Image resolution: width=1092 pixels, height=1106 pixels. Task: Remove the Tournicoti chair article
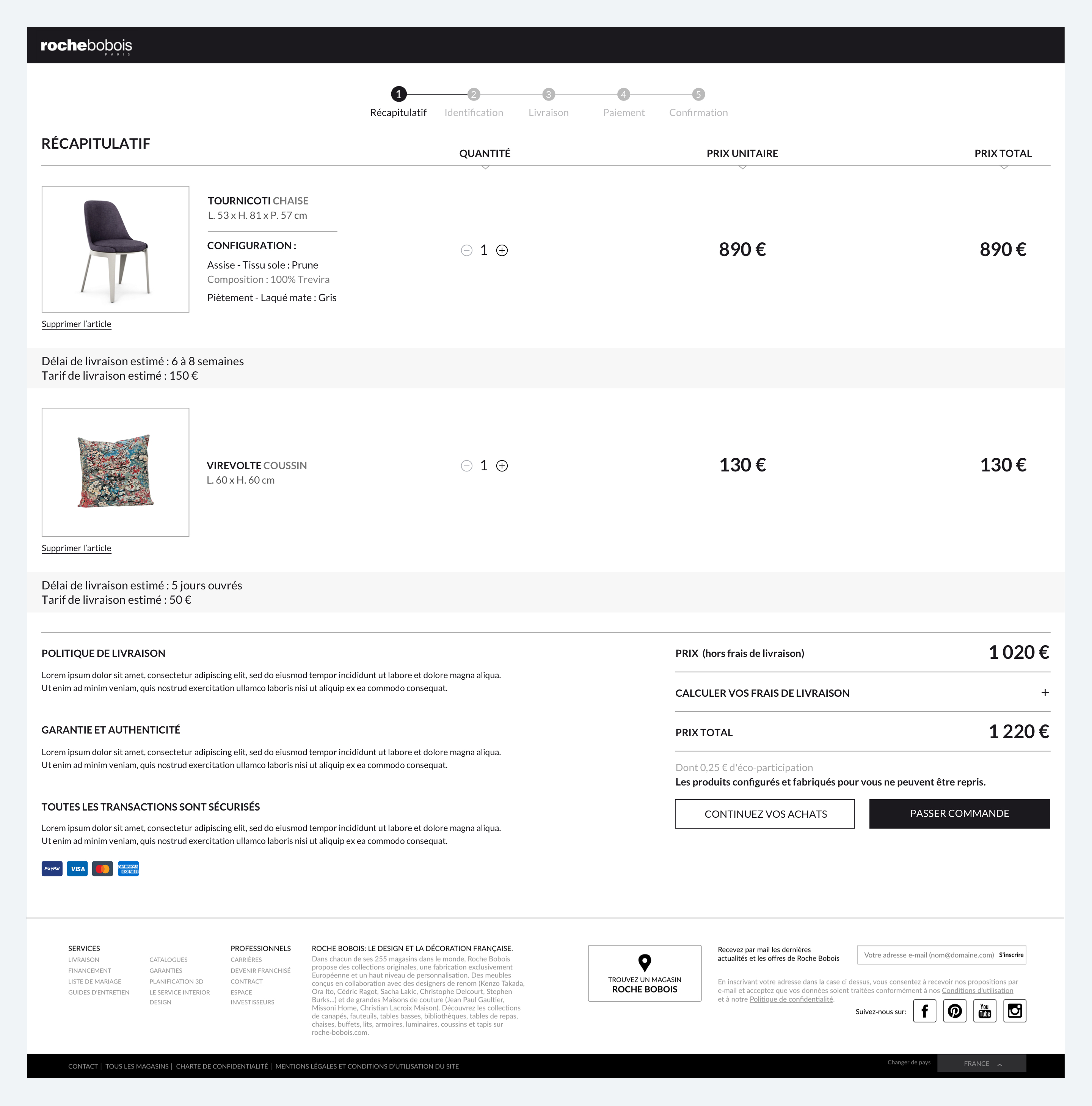coord(76,324)
